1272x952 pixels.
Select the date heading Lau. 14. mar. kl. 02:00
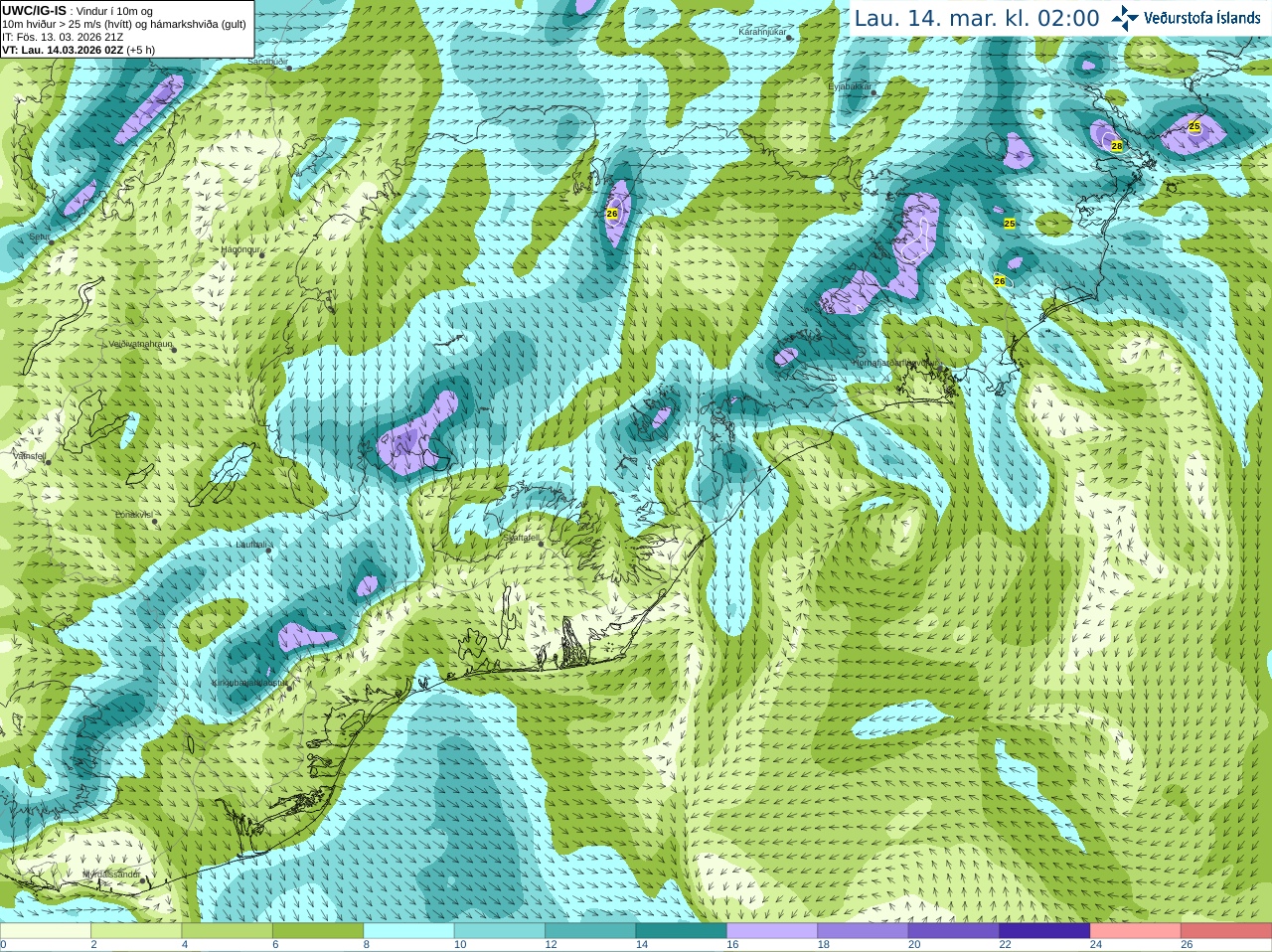(x=977, y=18)
